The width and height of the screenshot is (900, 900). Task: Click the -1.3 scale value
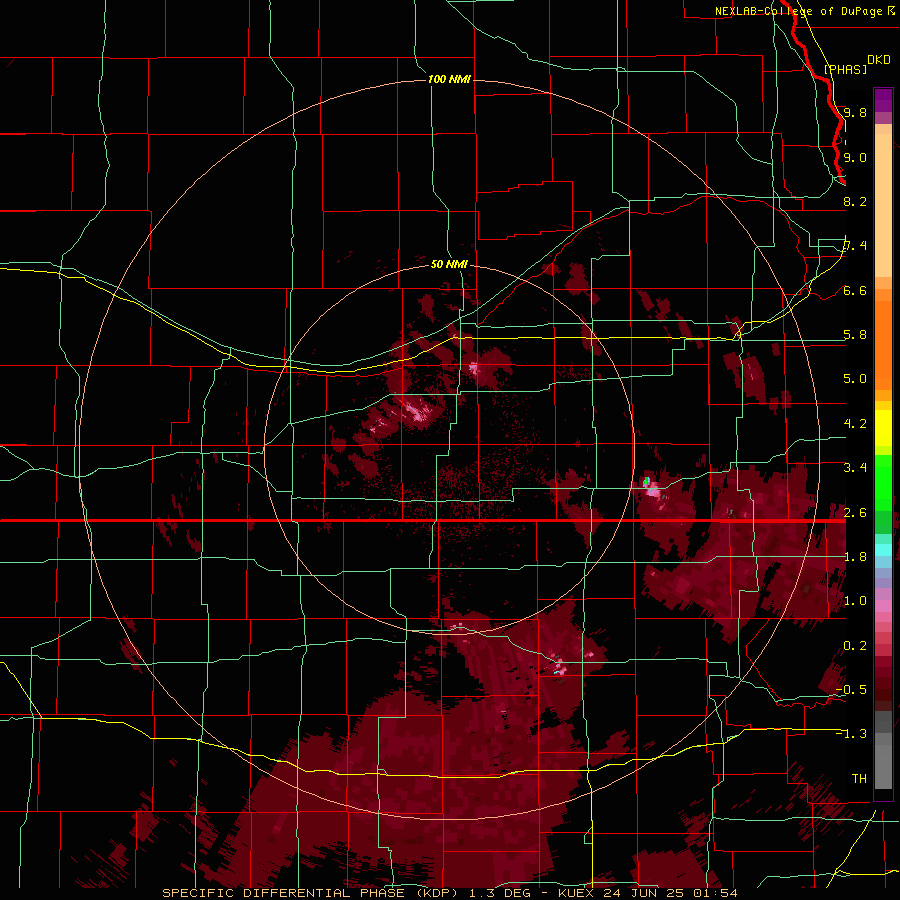point(851,734)
